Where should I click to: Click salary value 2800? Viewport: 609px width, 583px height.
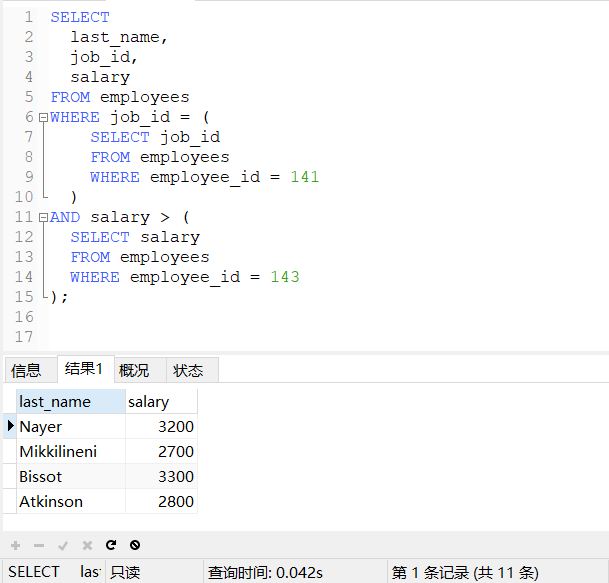162,501
